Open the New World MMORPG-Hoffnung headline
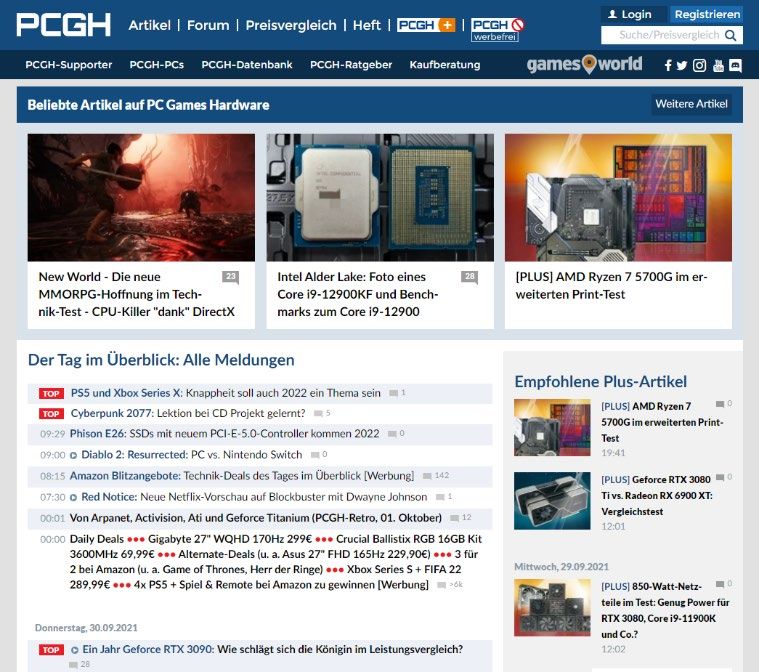 click(137, 294)
